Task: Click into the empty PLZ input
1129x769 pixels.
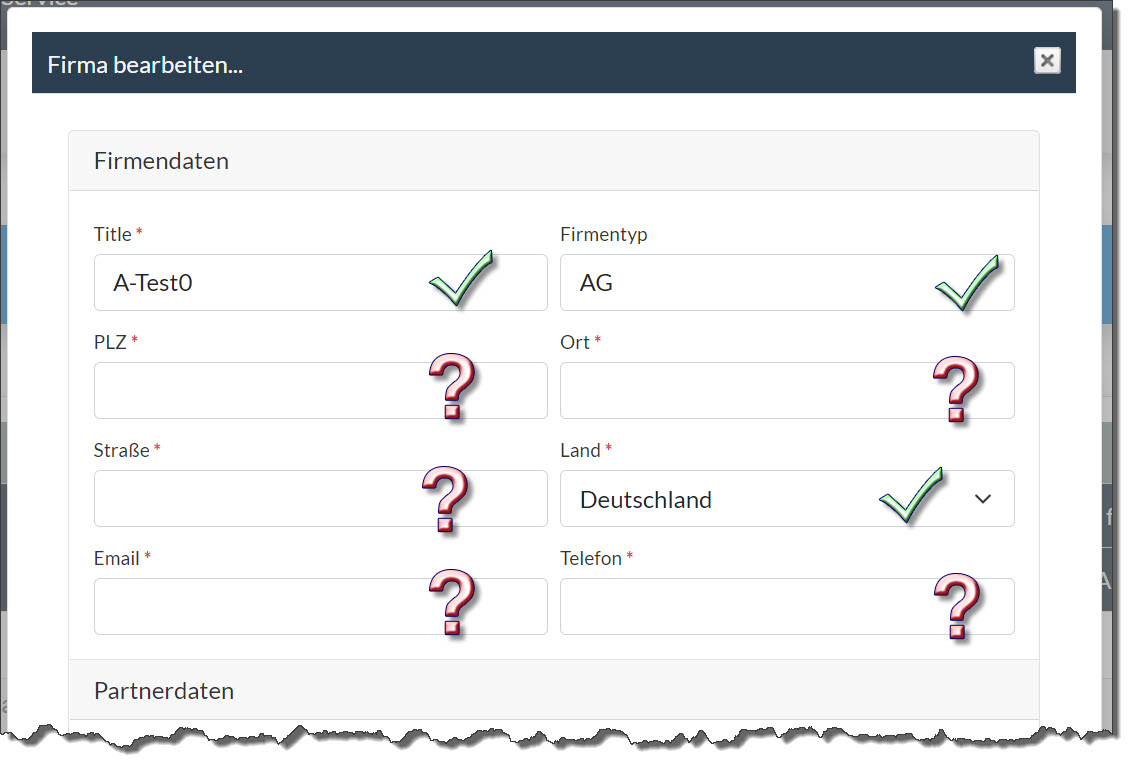Action: click(250, 391)
